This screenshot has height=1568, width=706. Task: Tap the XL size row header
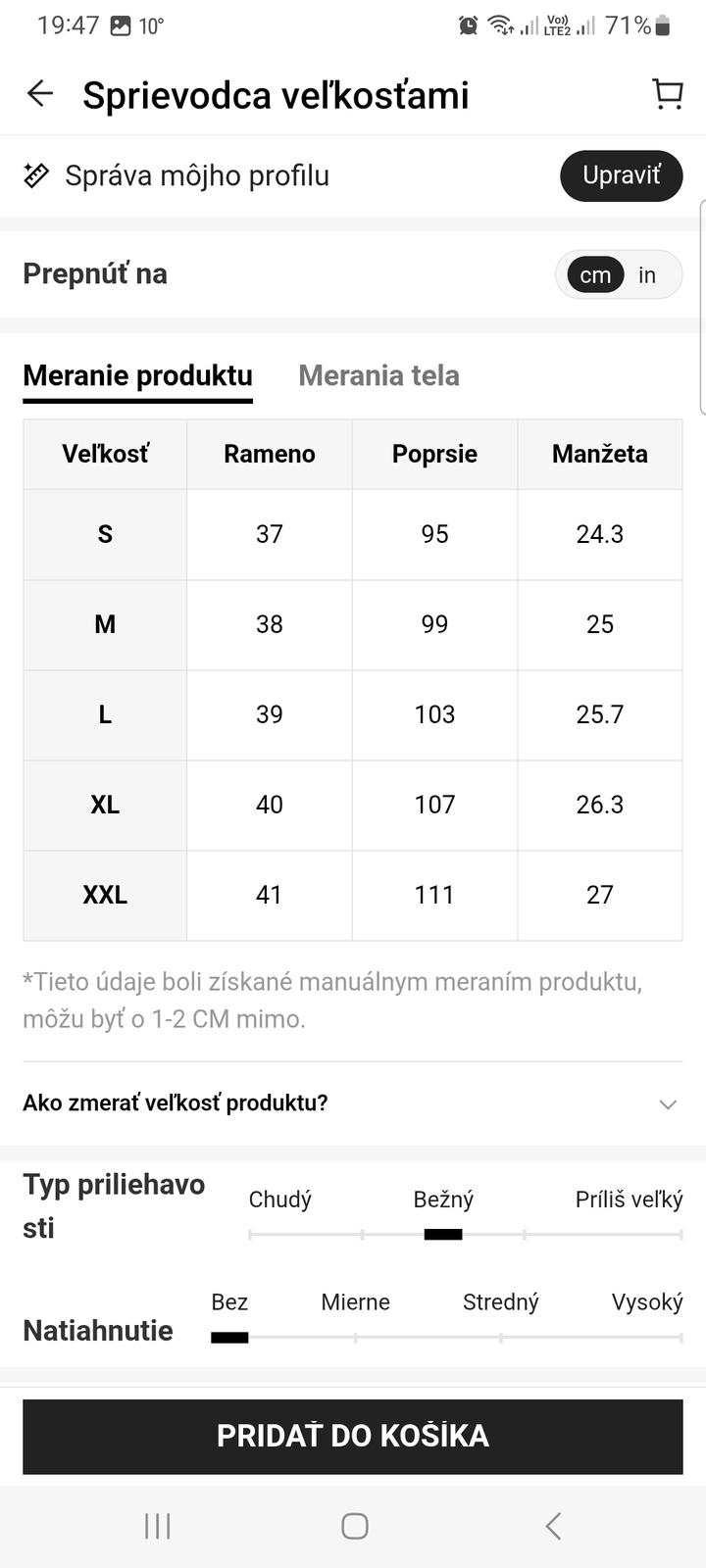pyautogui.click(x=105, y=805)
